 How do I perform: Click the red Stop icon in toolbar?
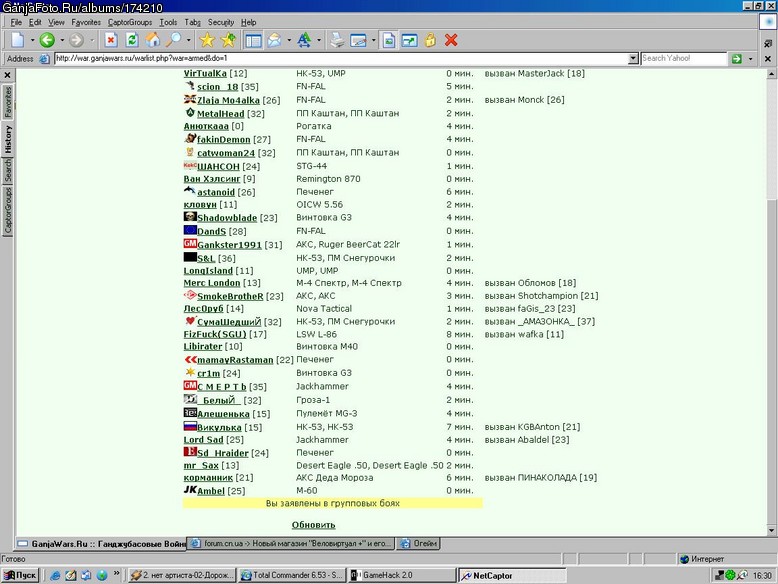click(x=111, y=40)
